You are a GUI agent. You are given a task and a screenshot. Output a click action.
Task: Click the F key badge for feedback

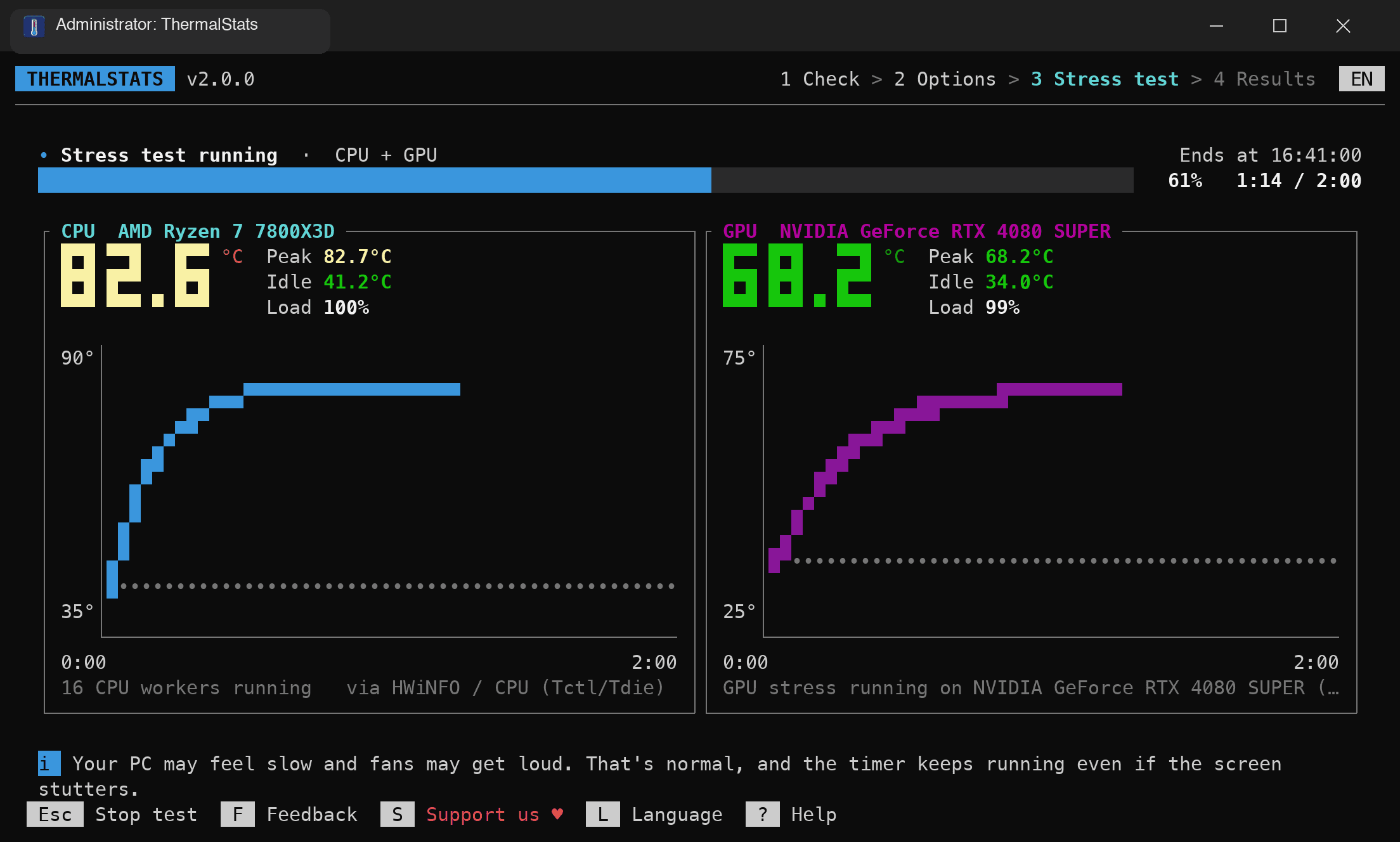[x=238, y=814]
